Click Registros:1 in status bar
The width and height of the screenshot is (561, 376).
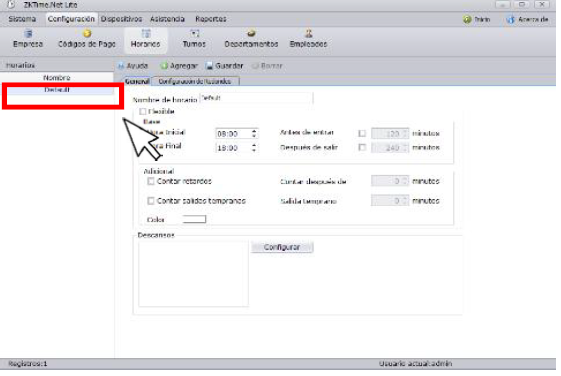pyautogui.click(x=28, y=364)
